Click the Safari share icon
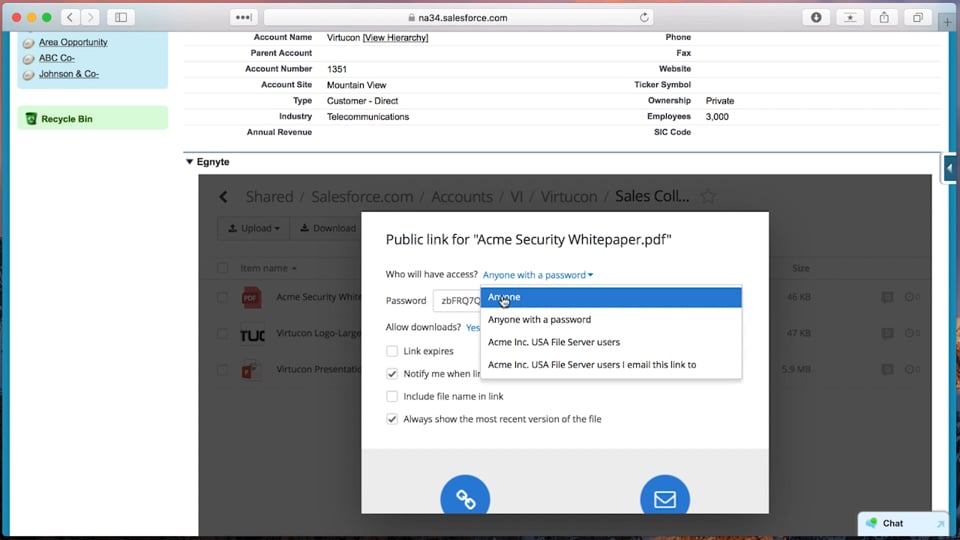Screen dimensions: 960x540 pos(884,17)
